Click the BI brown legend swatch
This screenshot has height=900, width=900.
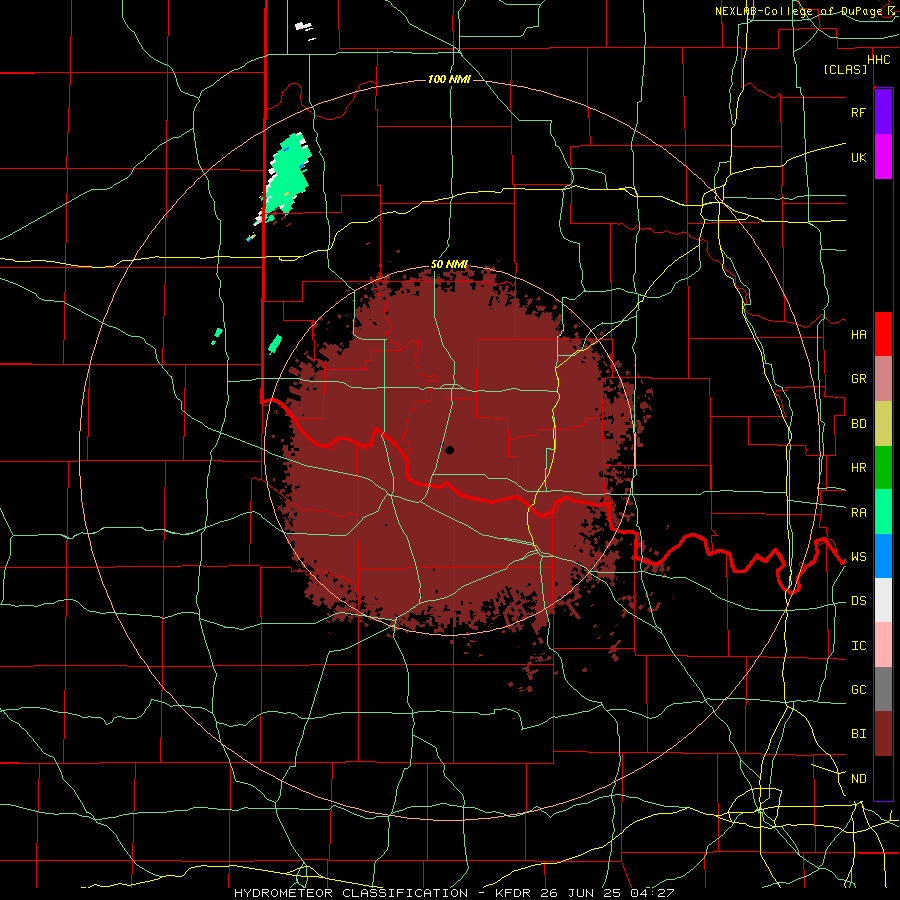coord(883,734)
